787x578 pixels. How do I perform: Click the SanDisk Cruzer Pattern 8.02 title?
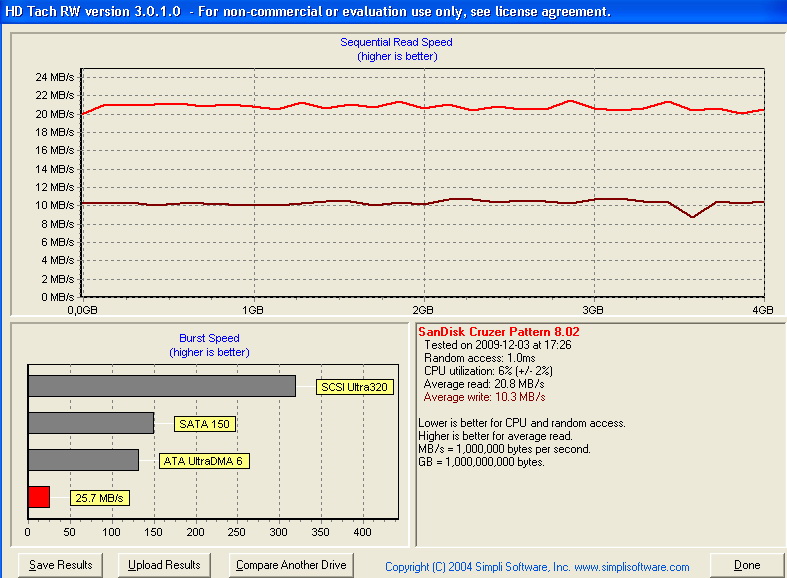coord(499,332)
